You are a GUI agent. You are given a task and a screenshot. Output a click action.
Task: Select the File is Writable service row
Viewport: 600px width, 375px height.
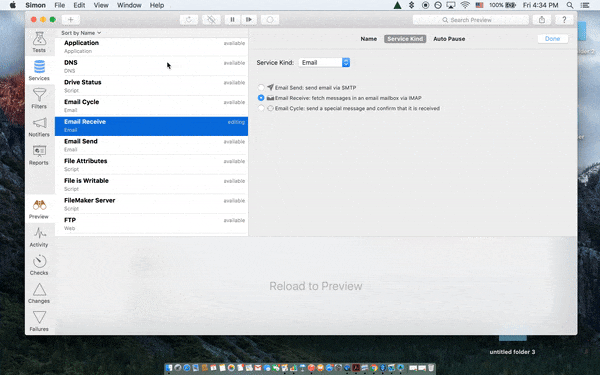click(152, 185)
